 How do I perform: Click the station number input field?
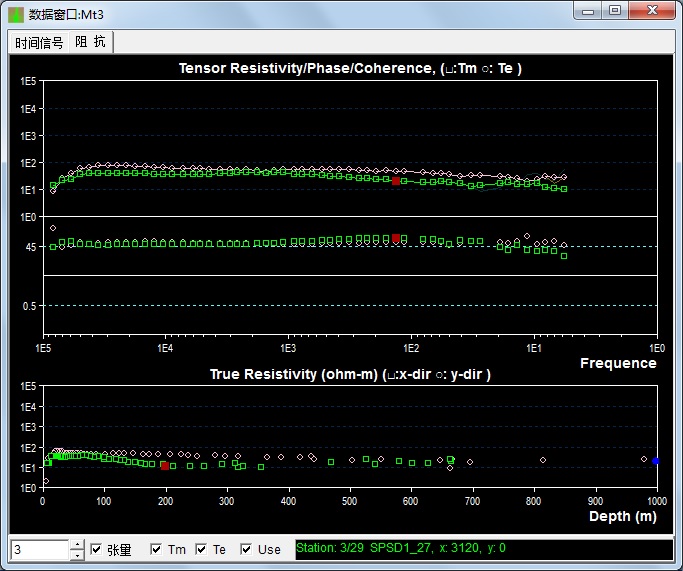click(x=40, y=550)
